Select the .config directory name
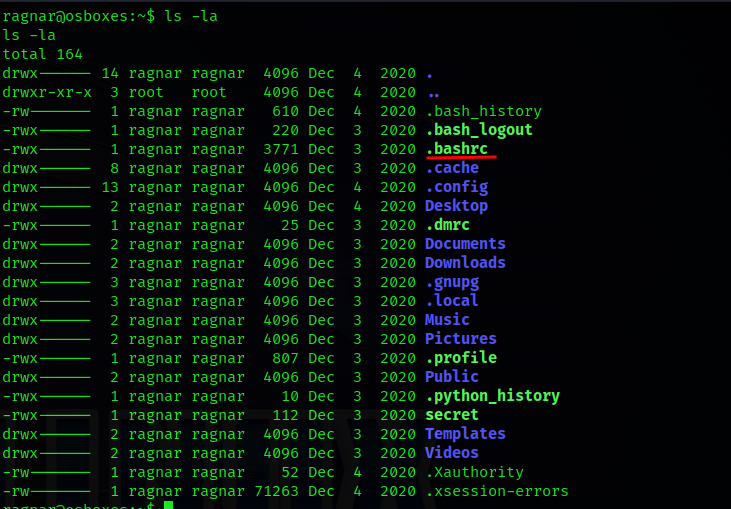 (456, 187)
